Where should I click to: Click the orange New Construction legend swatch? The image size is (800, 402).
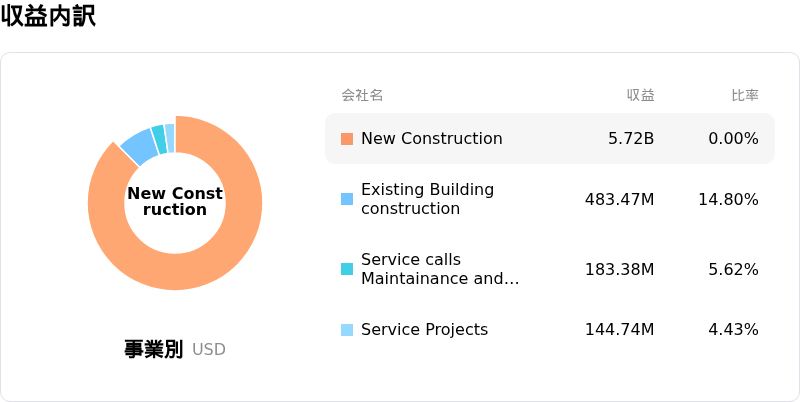(x=347, y=139)
